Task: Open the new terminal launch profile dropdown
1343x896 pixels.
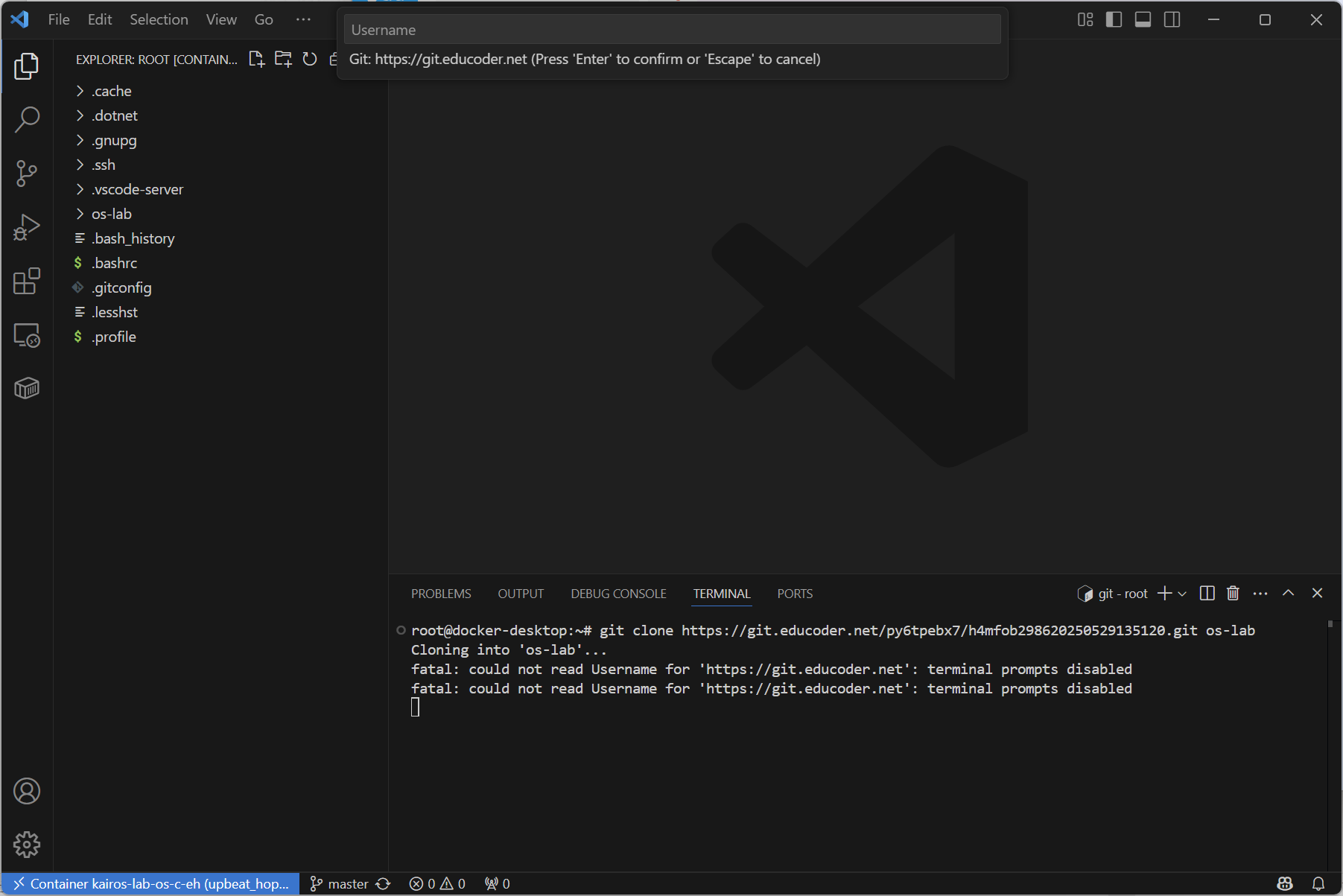Action: click(x=1182, y=594)
